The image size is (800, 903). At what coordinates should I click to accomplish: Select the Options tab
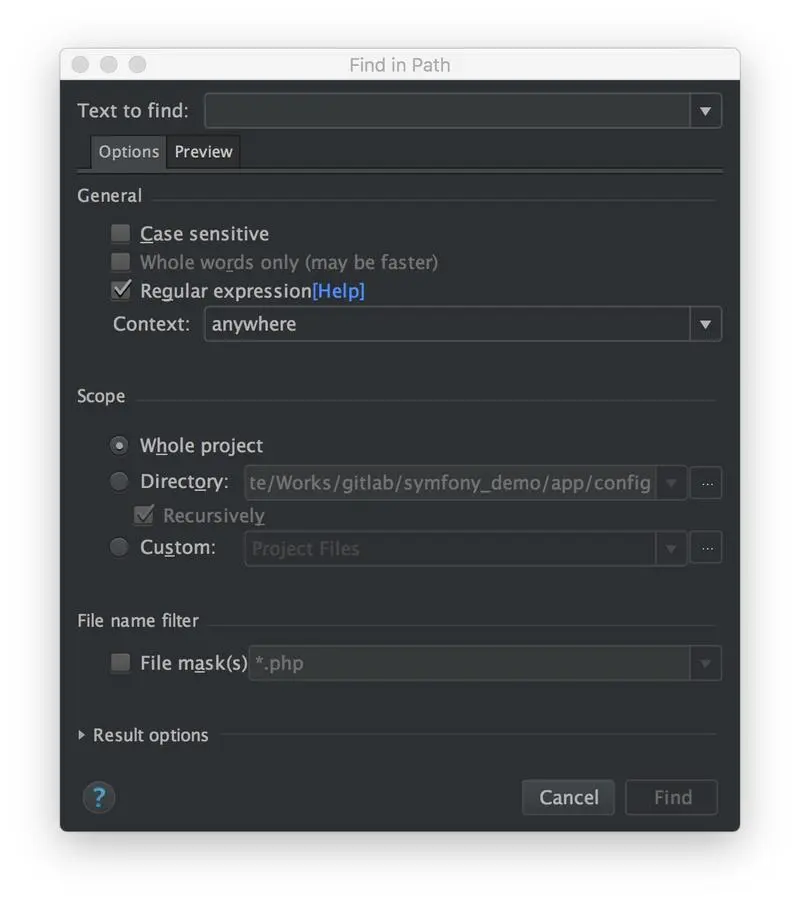129,152
